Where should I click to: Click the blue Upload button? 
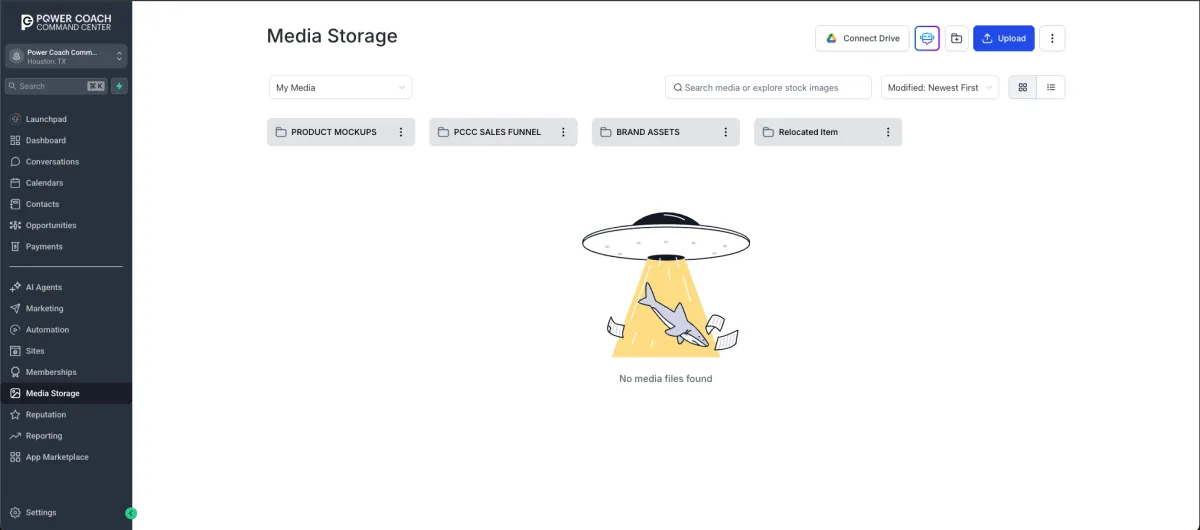point(1004,38)
